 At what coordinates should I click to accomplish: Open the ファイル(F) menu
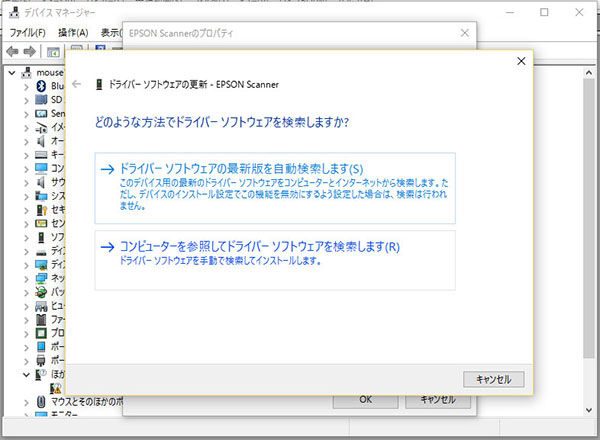[x=28, y=33]
